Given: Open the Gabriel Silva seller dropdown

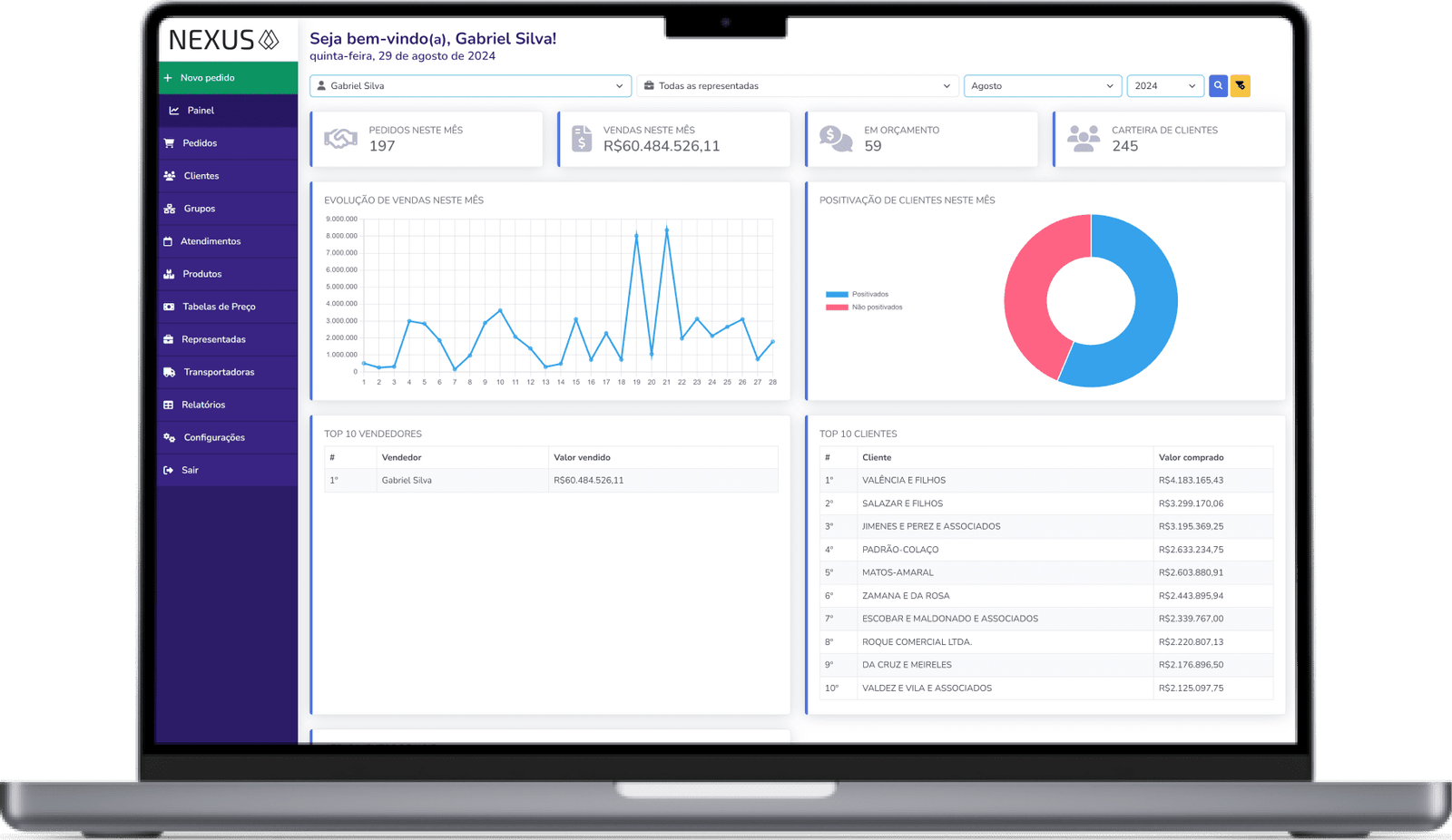Looking at the screenshot, I should [470, 86].
